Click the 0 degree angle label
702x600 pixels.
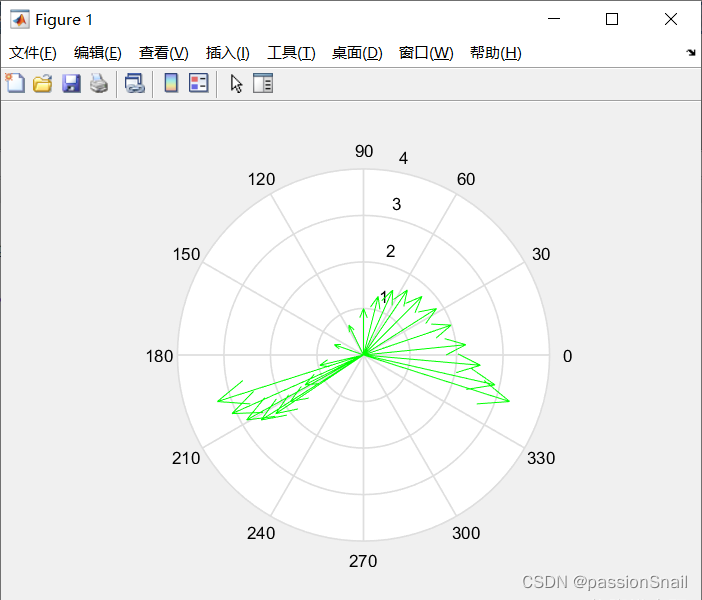pos(567,356)
